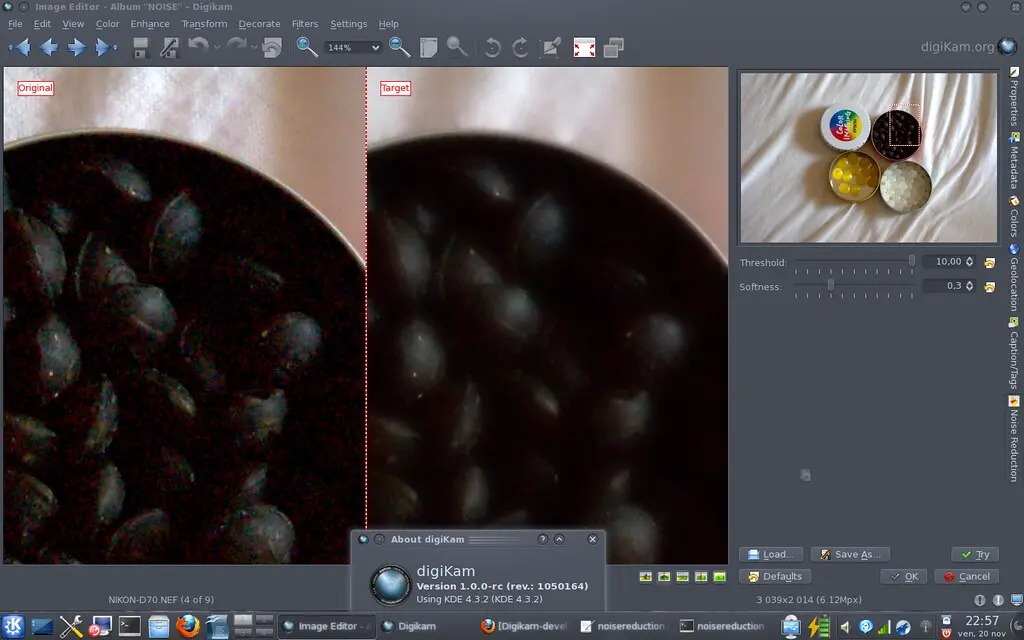Reset Threshold value to default icon
This screenshot has width=1024, height=640.
click(x=990, y=262)
